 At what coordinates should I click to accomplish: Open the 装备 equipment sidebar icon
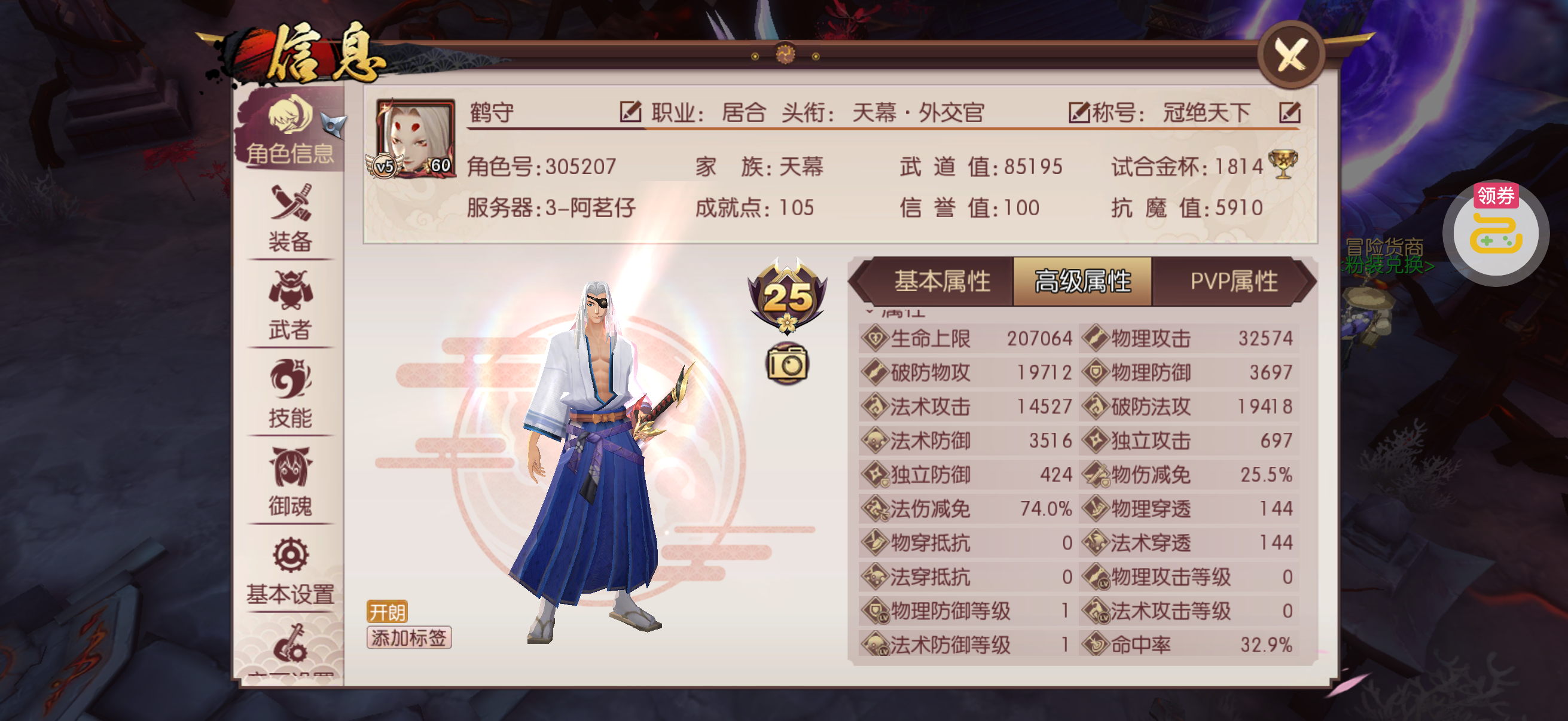point(291,218)
